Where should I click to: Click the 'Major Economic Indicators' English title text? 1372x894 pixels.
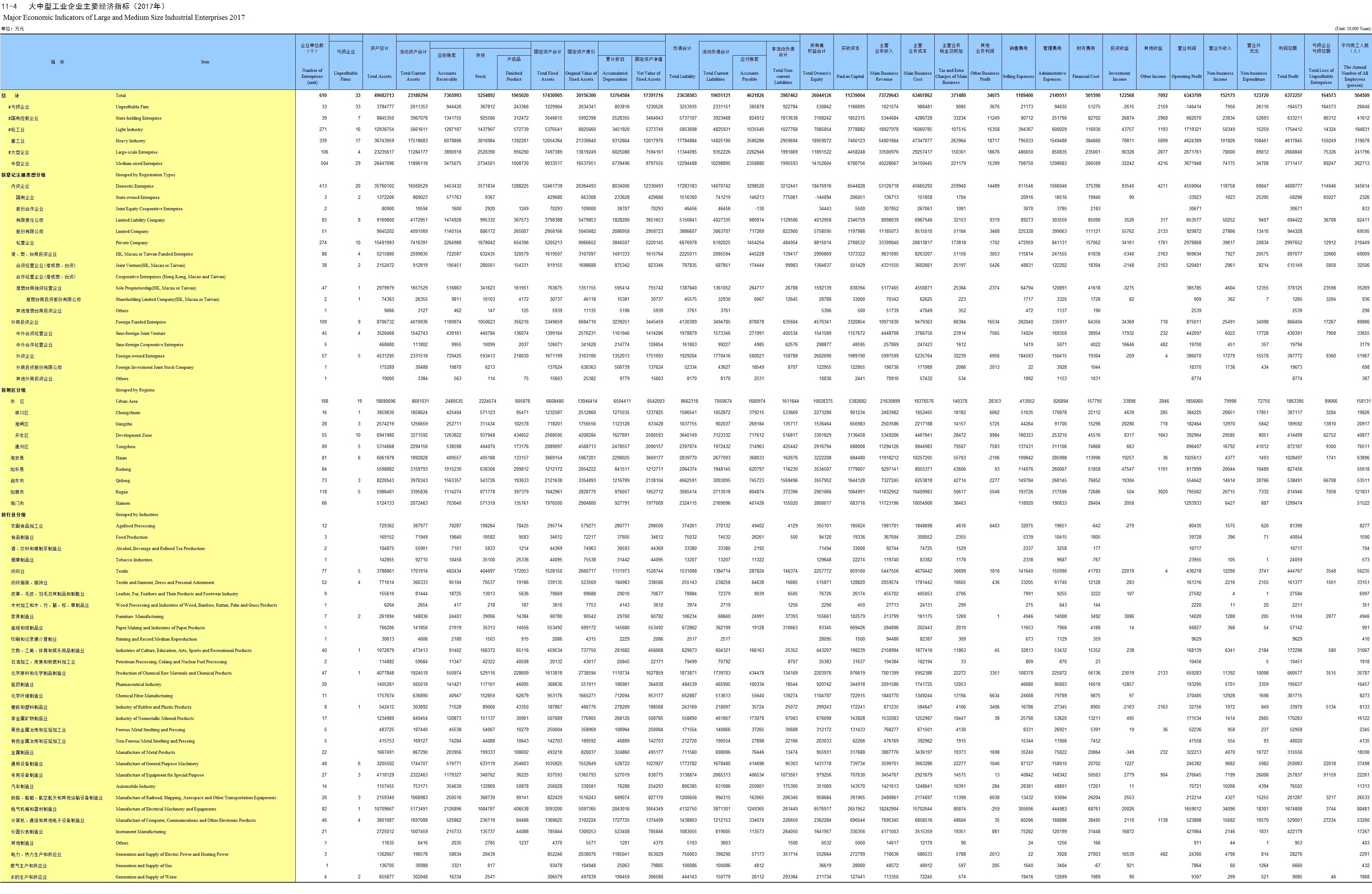point(124,17)
